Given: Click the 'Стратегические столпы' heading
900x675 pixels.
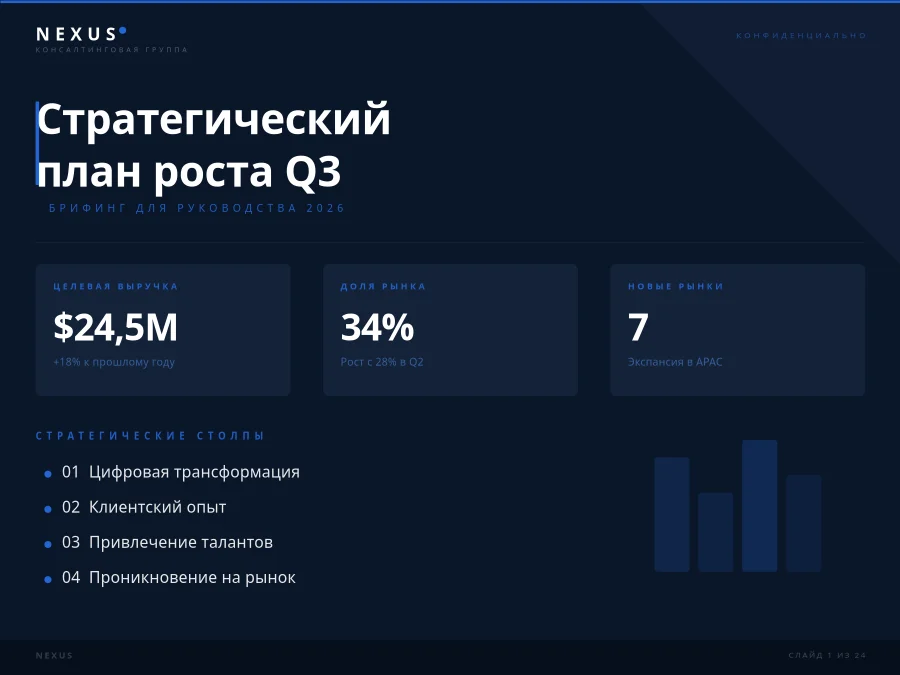Looking at the screenshot, I should pyautogui.click(x=150, y=436).
